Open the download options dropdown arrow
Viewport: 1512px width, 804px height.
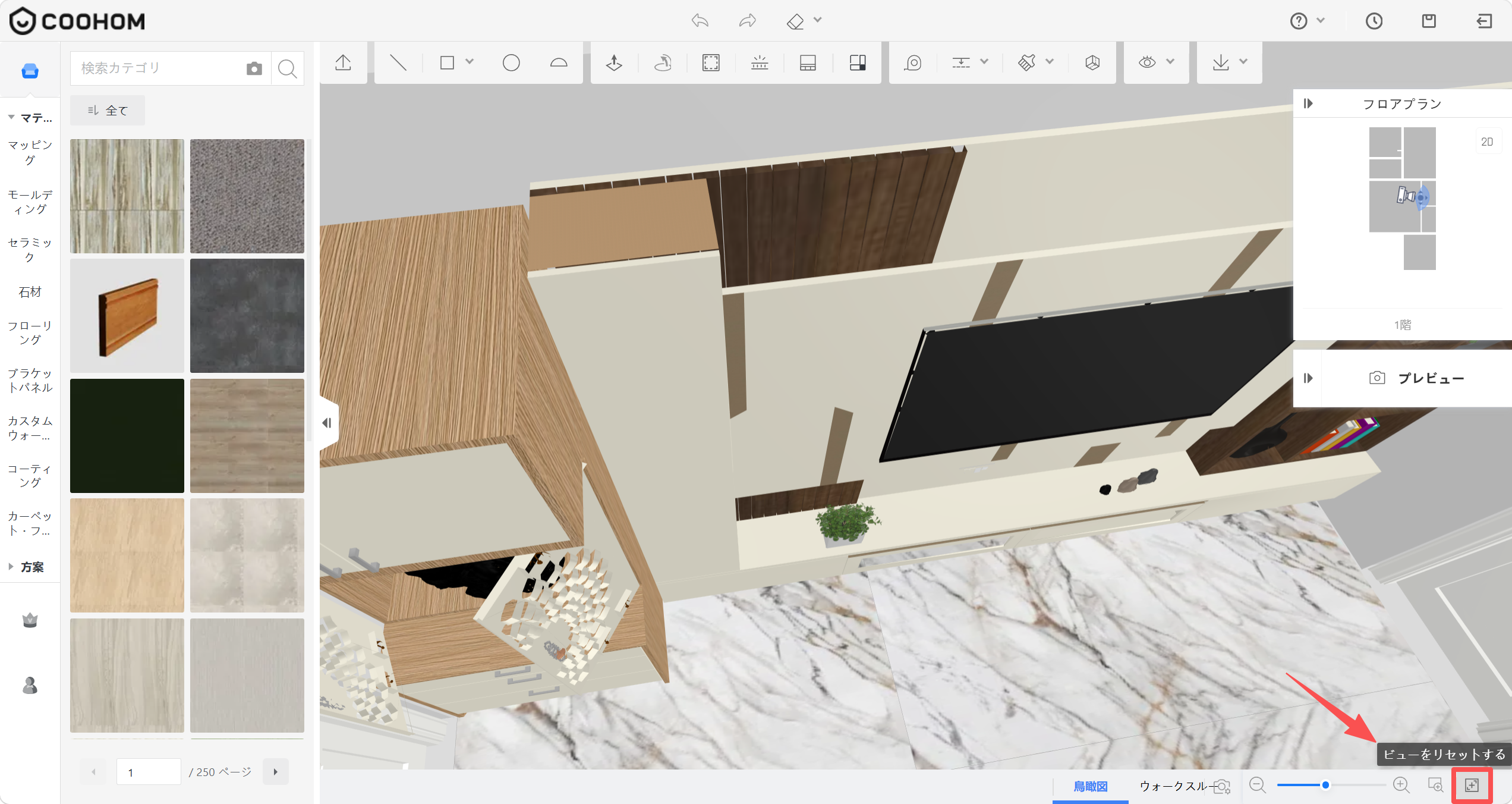pyautogui.click(x=1243, y=61)
